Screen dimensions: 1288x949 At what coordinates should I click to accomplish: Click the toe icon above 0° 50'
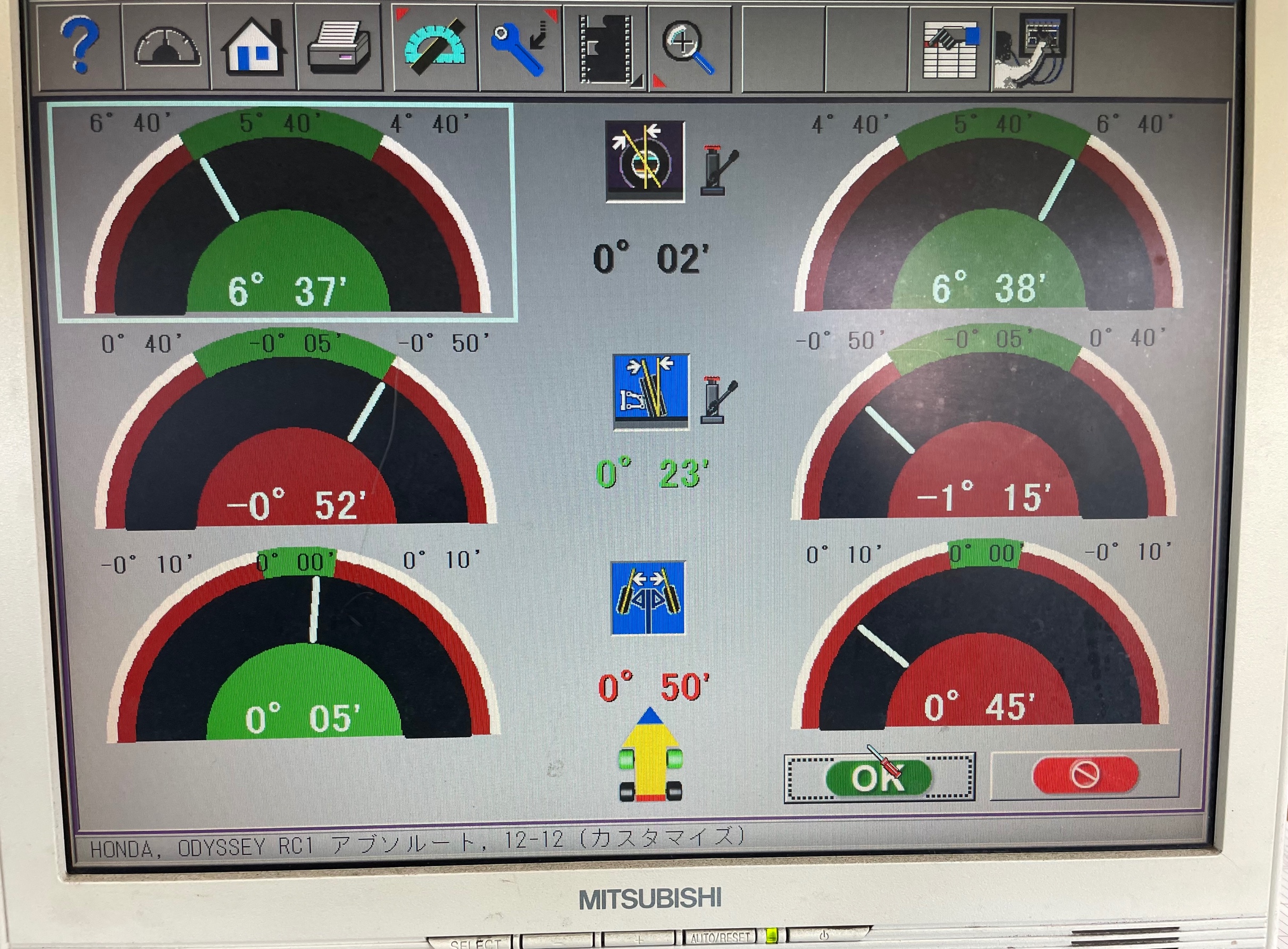click(x=648, y=598)
